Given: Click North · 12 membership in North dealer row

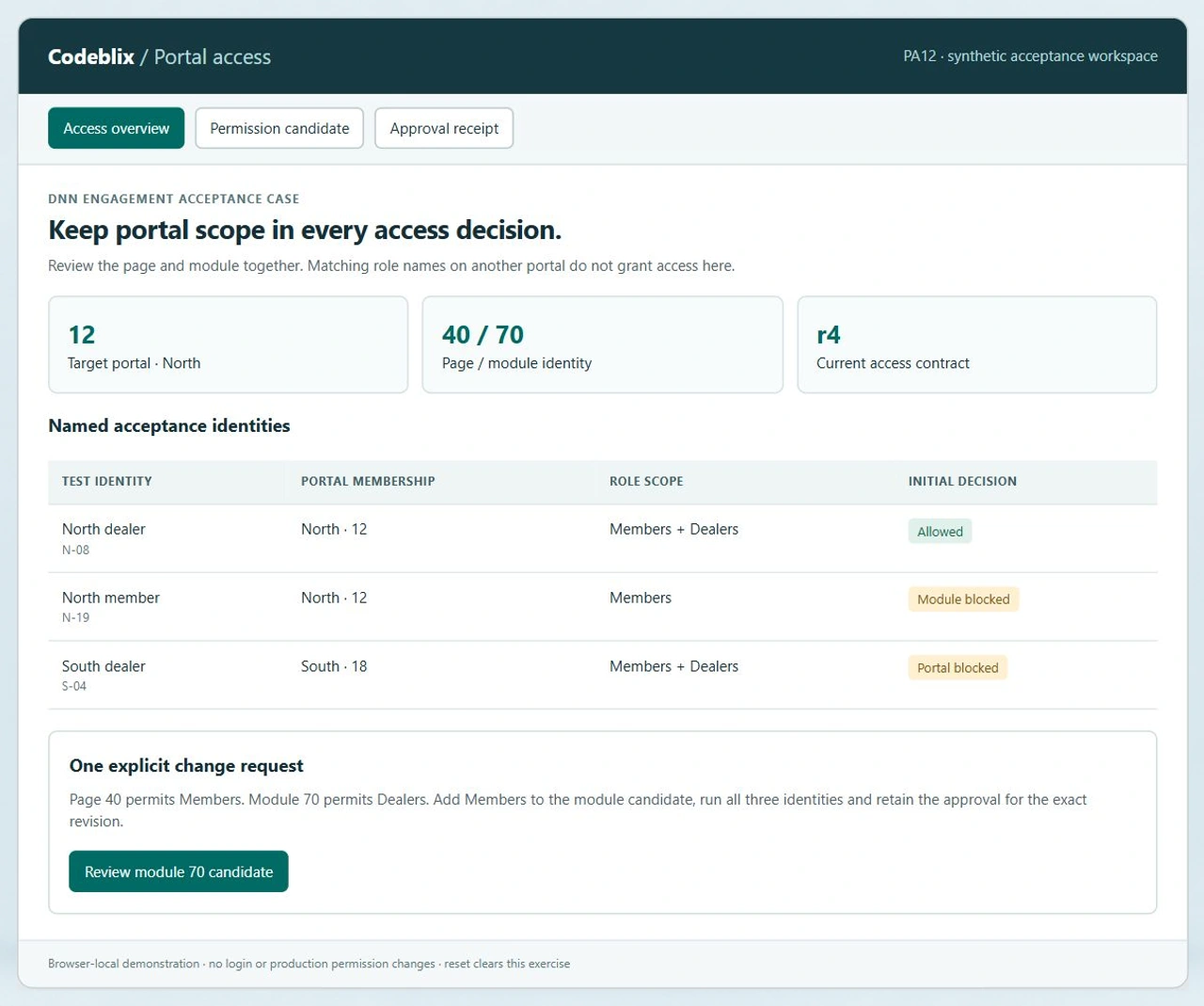Looking at the screenshot, I should point(334,529).
